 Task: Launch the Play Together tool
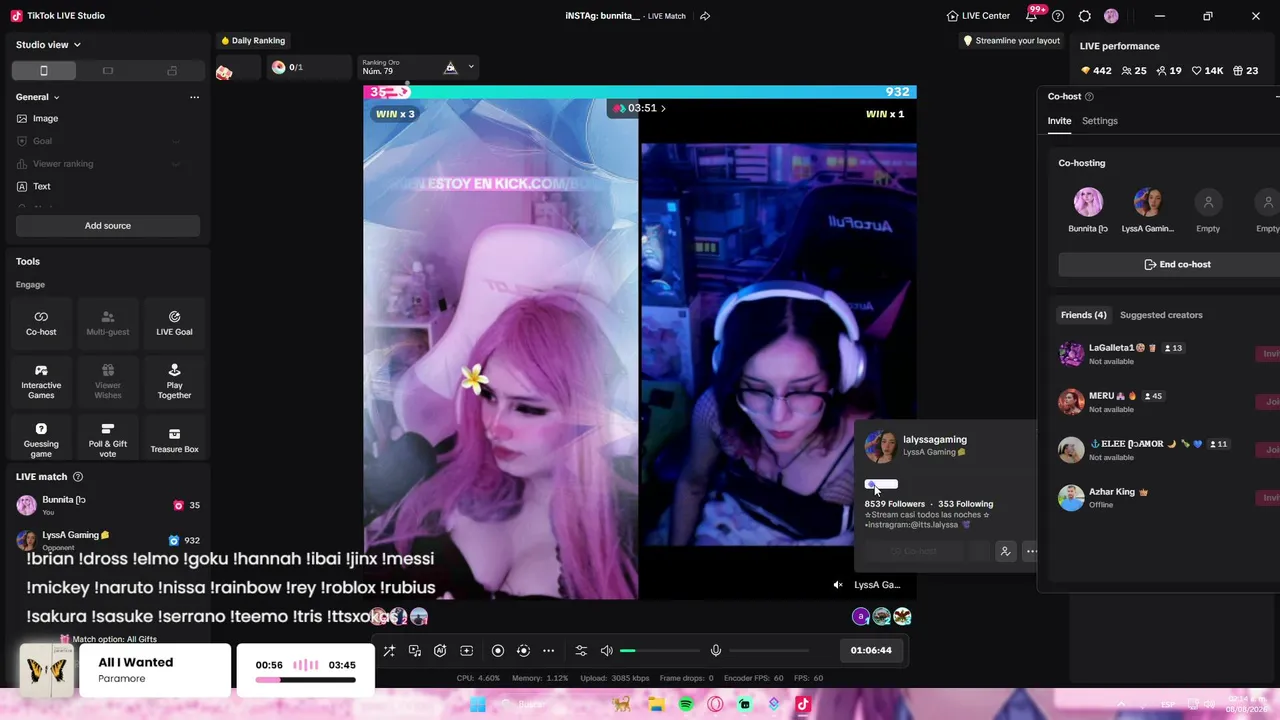tap(174, 381)
